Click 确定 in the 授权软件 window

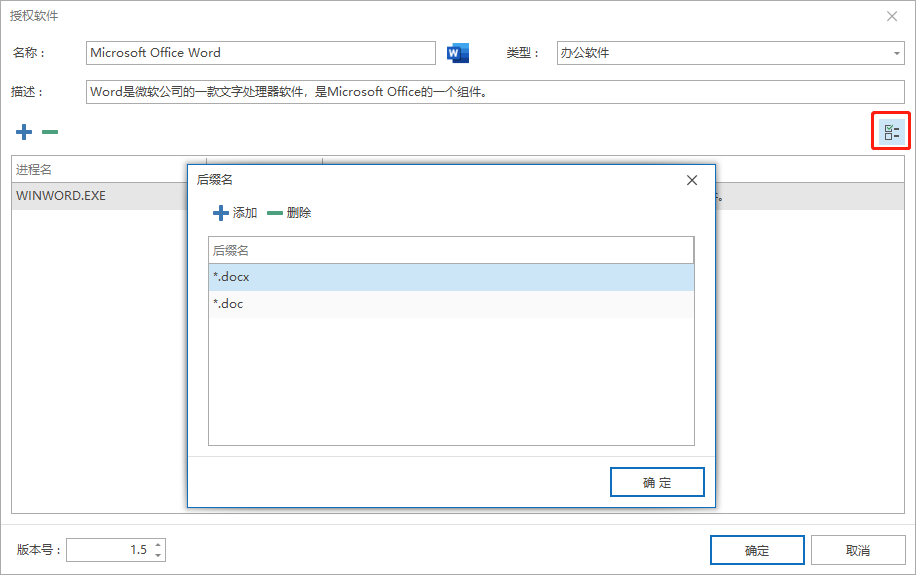757,550
